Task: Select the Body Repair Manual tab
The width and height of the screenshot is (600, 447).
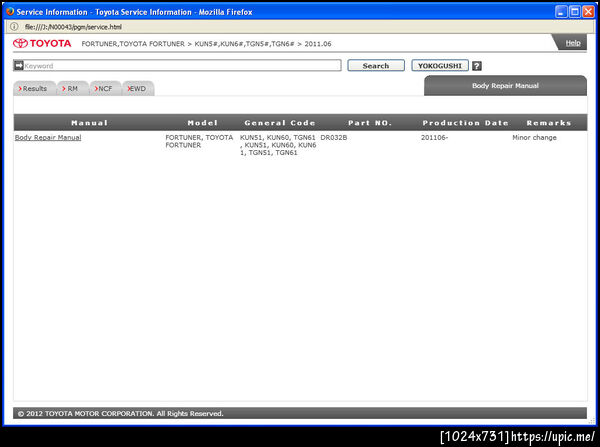Action: [505, 86]
